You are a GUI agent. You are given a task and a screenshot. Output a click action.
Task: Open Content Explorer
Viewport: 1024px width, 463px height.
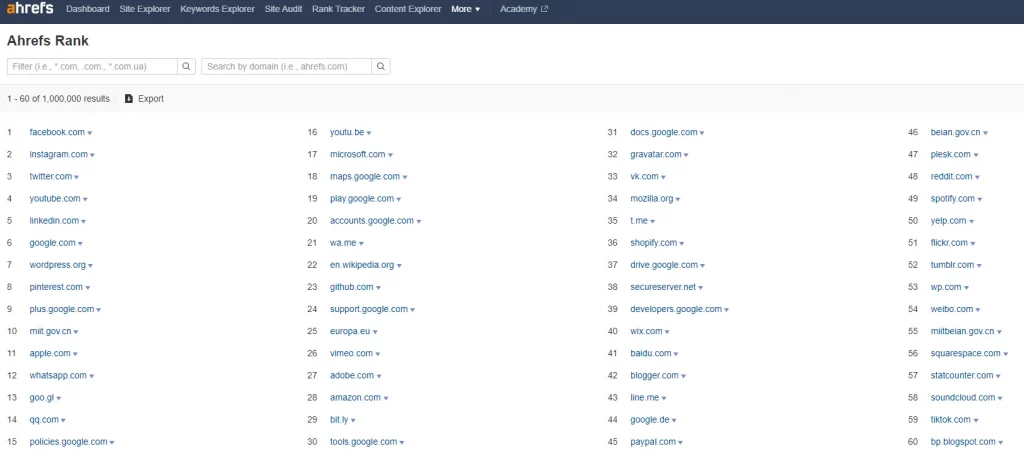tap(408, 9)
